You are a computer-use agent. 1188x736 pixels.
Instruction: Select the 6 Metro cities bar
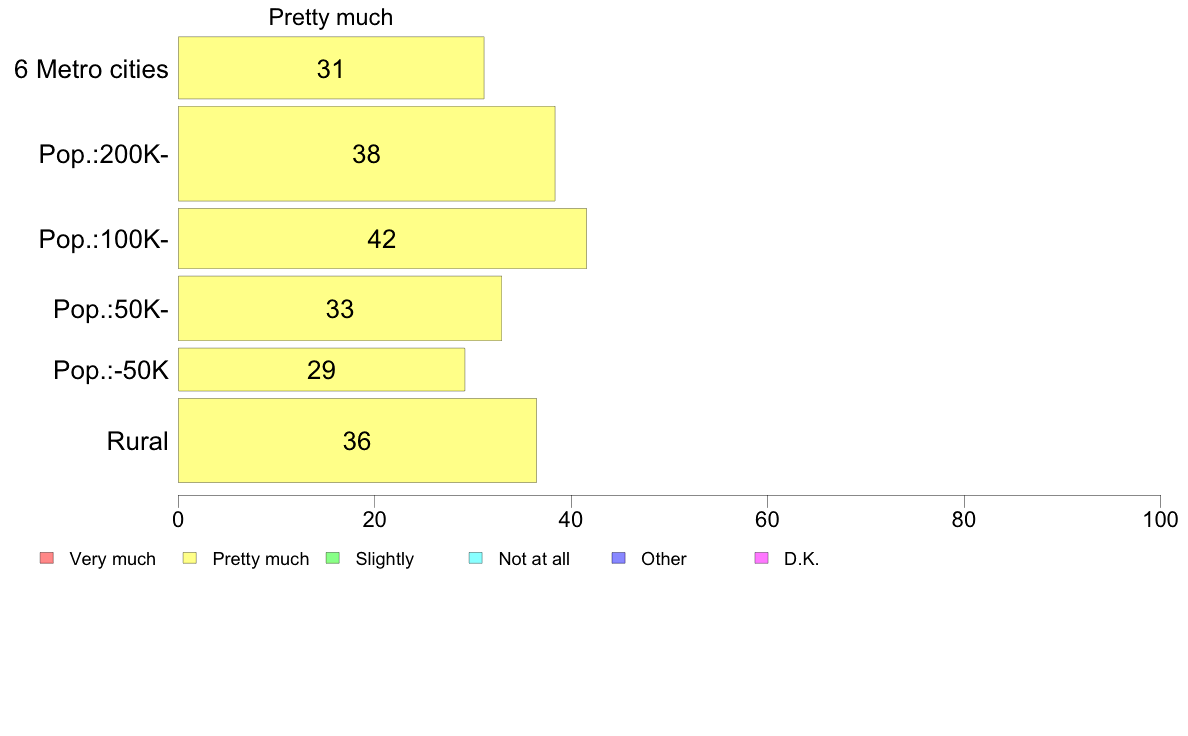(x=331, y=67)
